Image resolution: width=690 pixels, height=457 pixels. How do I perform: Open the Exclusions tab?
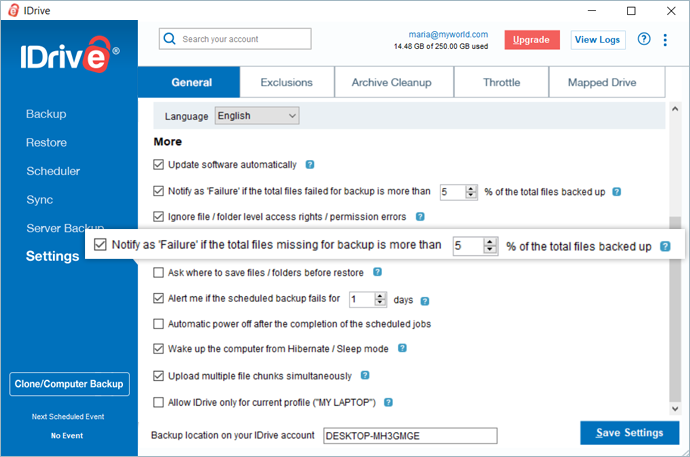click(286, 82)
